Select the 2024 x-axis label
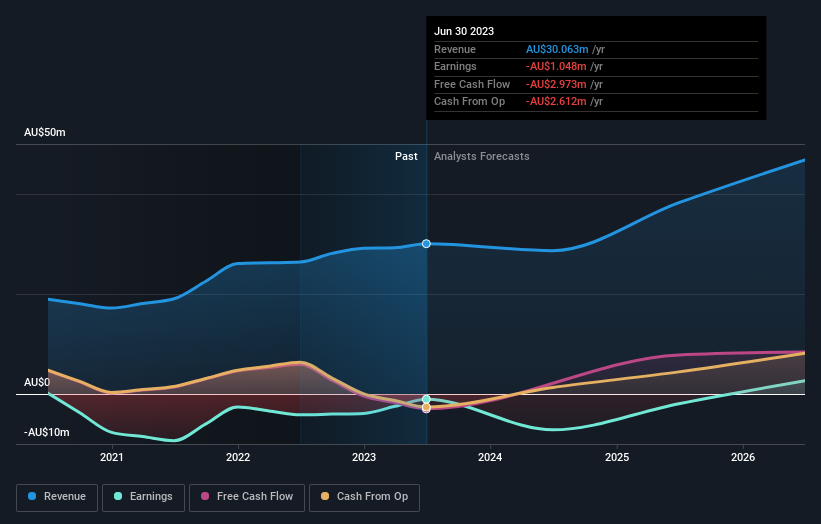The image size is (821, 524). coord(490,457)
